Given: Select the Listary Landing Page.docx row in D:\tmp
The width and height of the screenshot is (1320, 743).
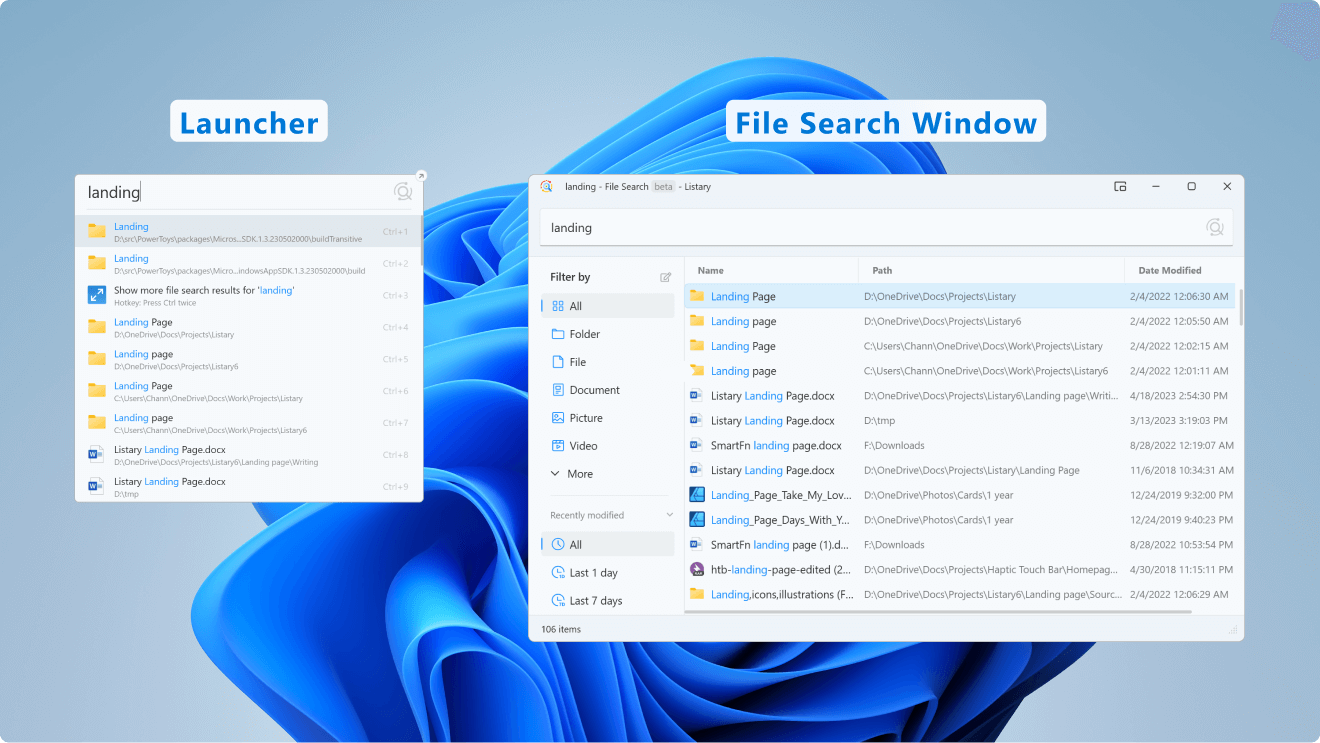Looking at the screenshot, I should pyautogui.click(x=961, y=420).
